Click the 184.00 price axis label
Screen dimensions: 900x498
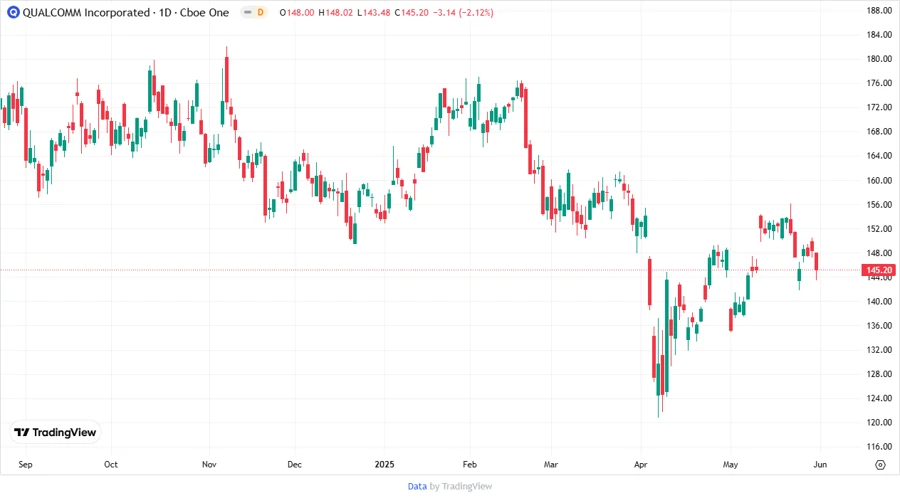coord(879,35)
